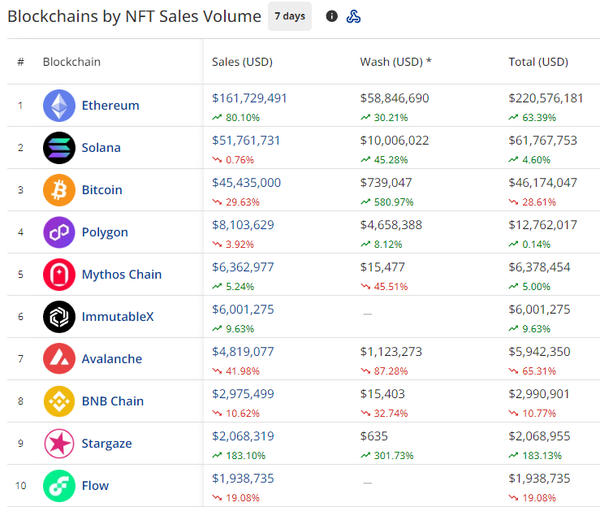Open the Ethereum blockchain name link
Image resolution: width=600 pixels, height=507 pixels.
pyautogui.click(x=110, y=106)
